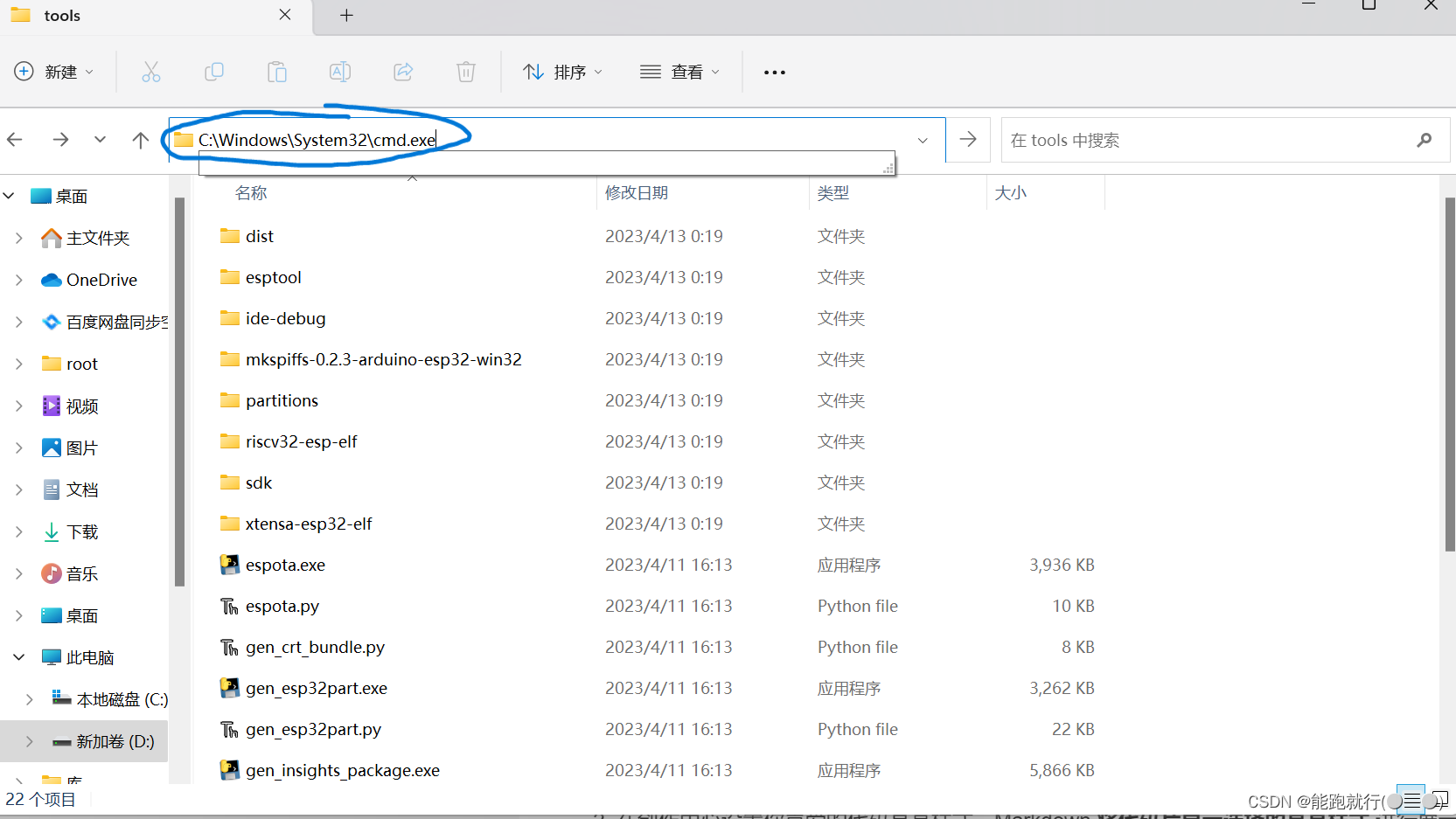Viewport: 1456px width, 819px height.
Task: Expand the 本地磁盘 (C:) node
Action: [x=30, y=699]
